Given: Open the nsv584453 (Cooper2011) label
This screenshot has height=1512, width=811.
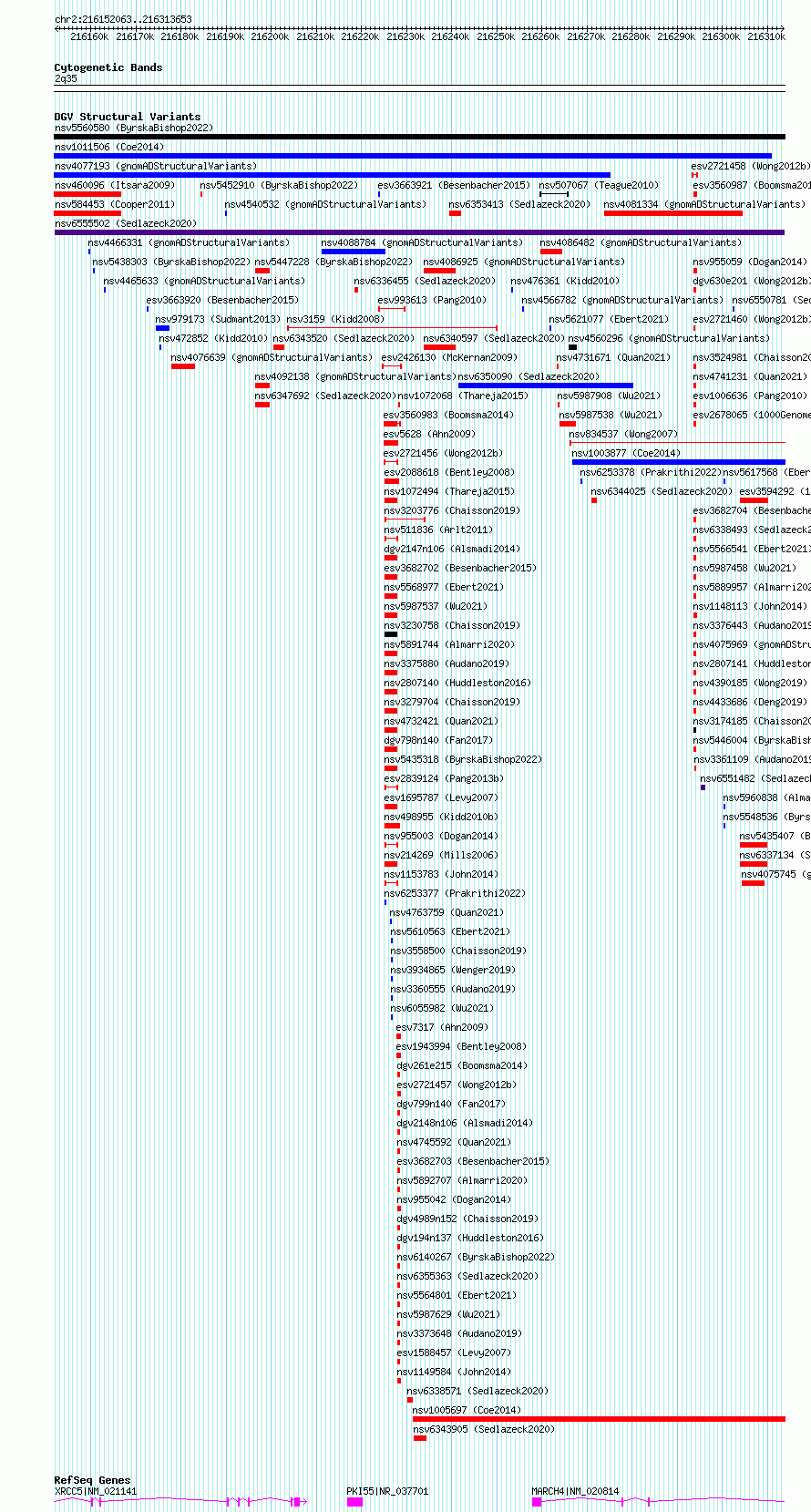Looking at the screenshot, I should tap(115, 205).
